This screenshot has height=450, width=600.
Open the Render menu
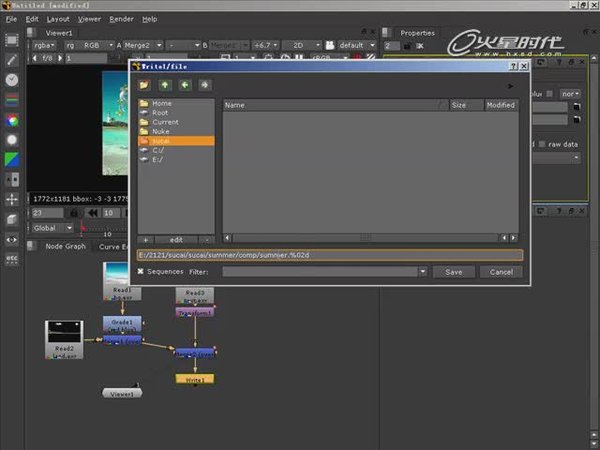click(x=121, y=19)
